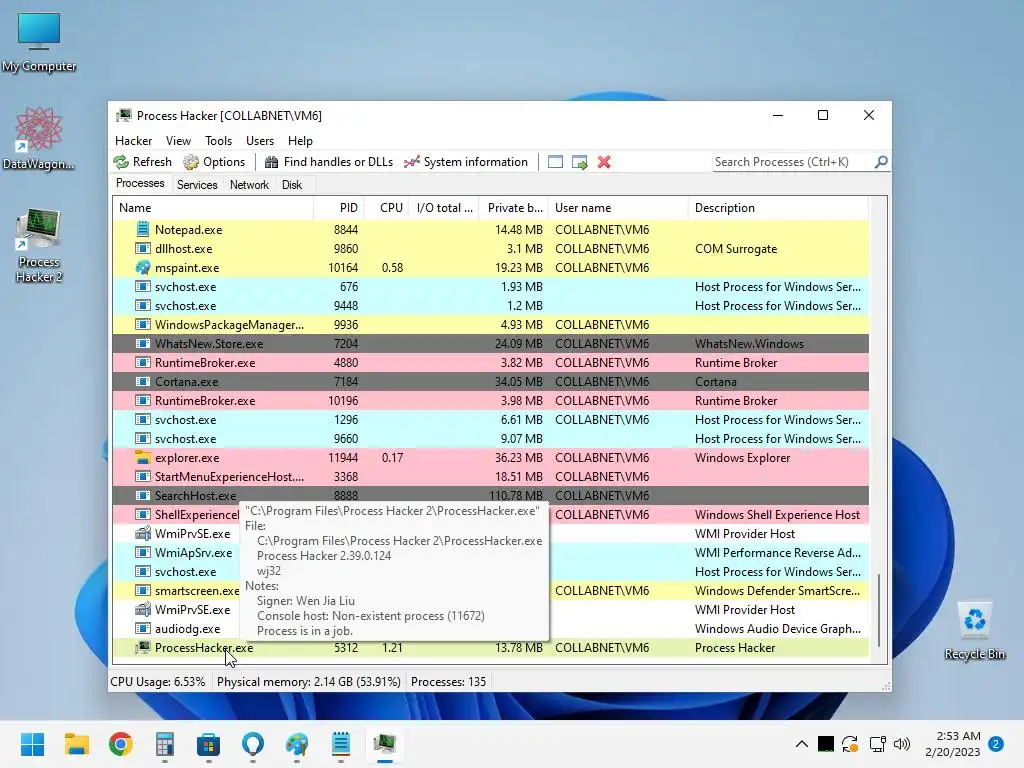Open the Recycle Bin desktop icon
This screenshot has width=1024, height=768.
click(x=974, y=631)
